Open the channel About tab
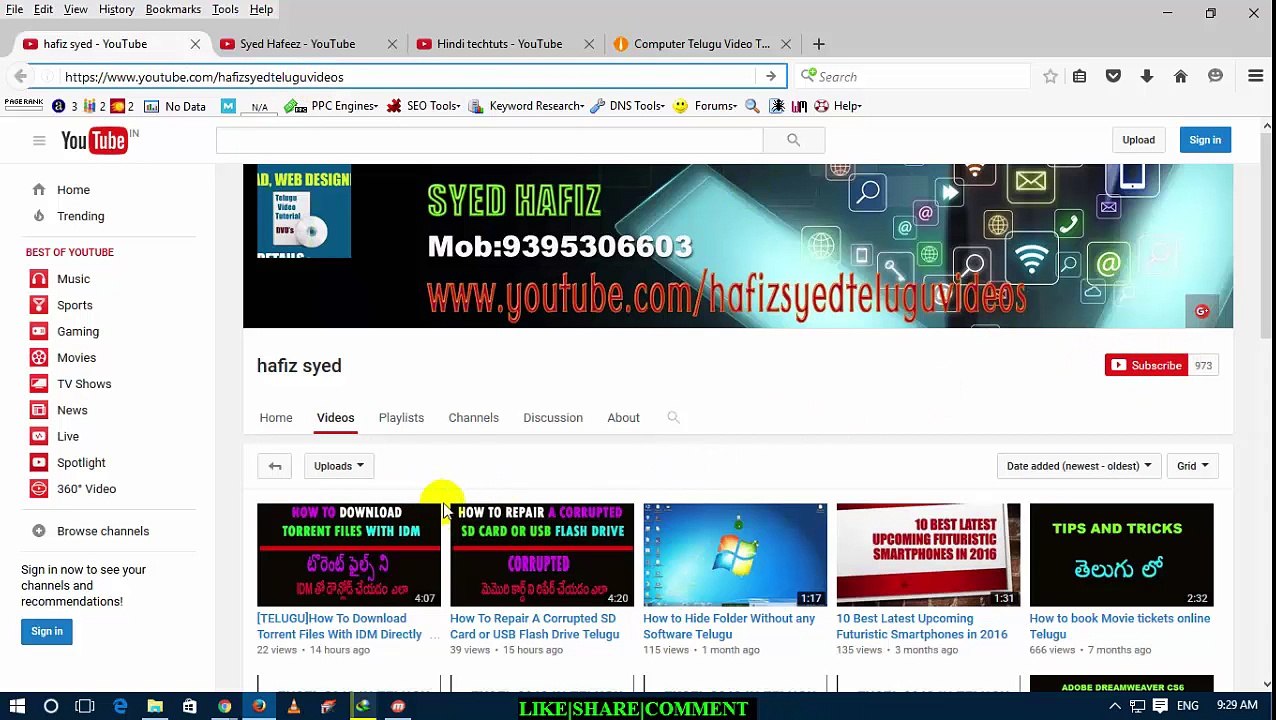 pyautogui.click(x=623, y=418)
